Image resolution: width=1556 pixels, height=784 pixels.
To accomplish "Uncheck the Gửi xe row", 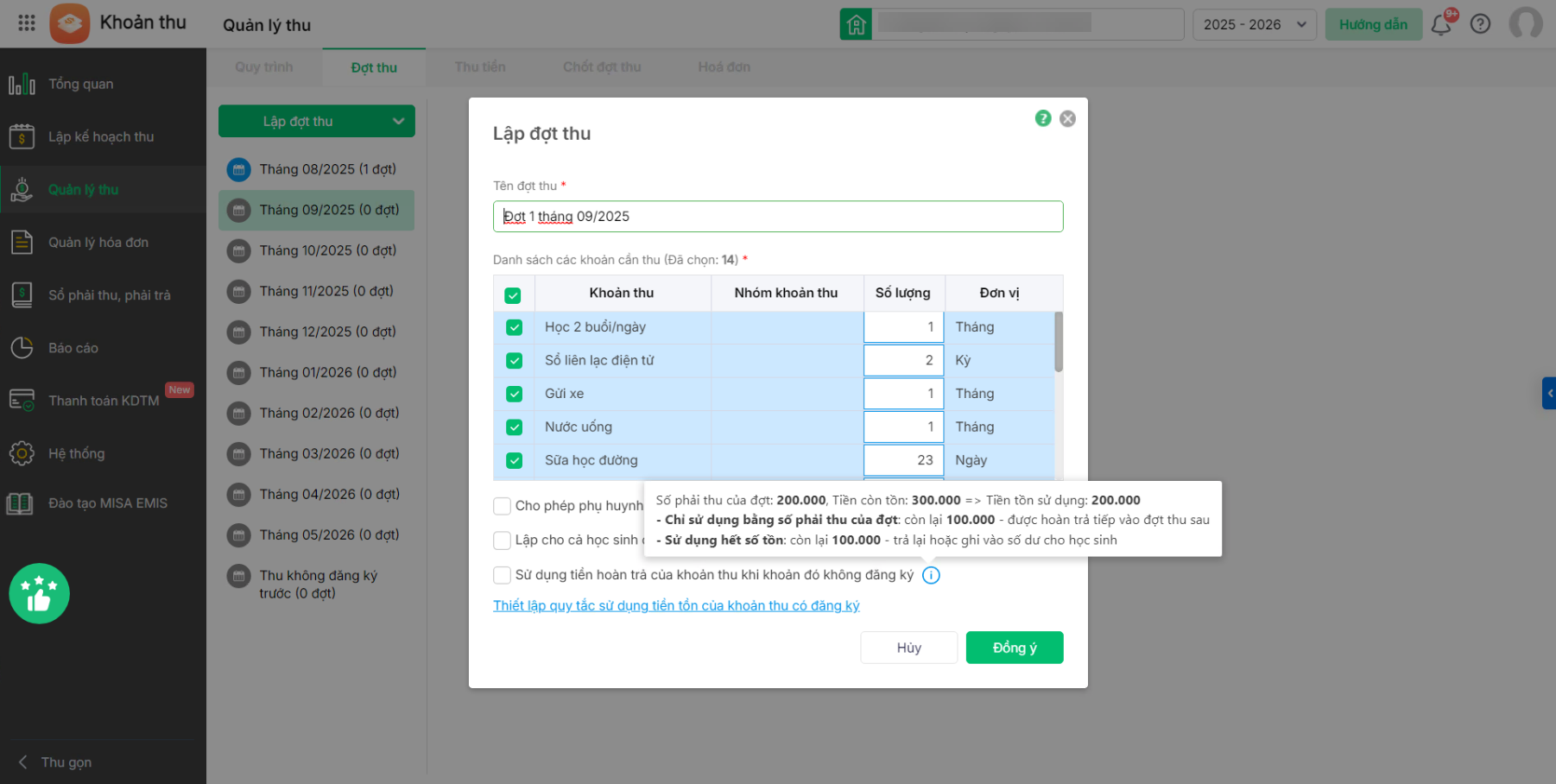I will pos(515,394).
